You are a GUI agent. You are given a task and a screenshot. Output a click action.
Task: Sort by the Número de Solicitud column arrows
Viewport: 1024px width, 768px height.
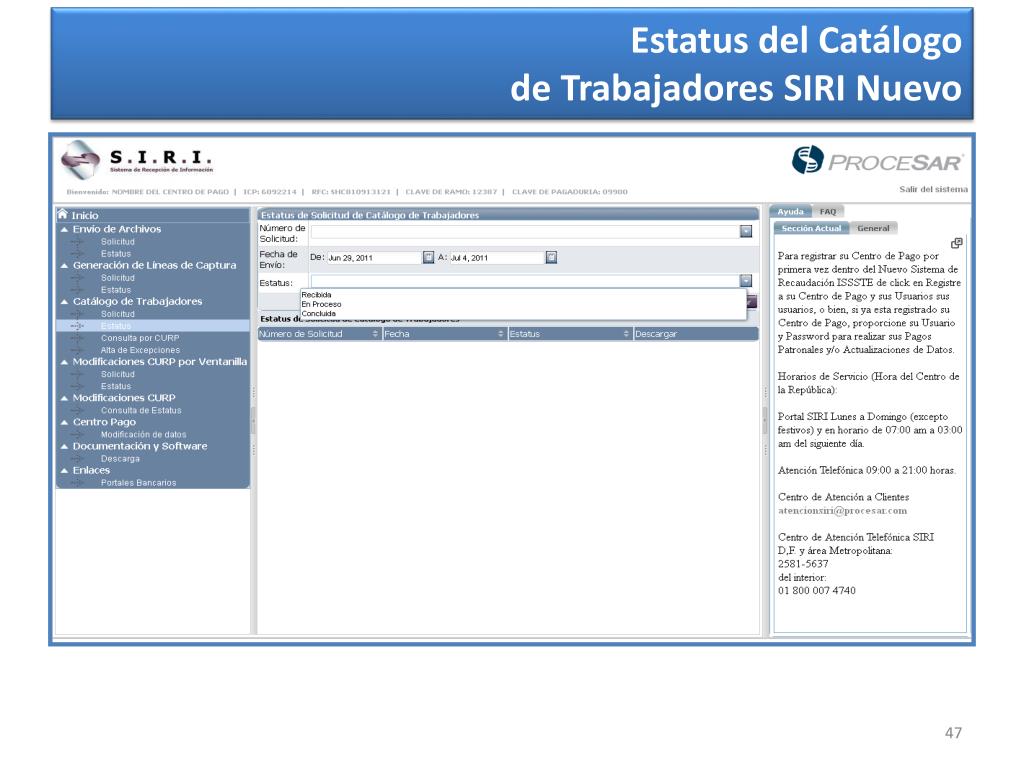[375, 334]
